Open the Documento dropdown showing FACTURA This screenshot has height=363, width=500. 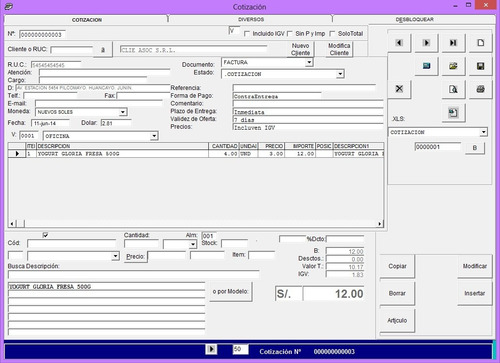coord(309,62)
